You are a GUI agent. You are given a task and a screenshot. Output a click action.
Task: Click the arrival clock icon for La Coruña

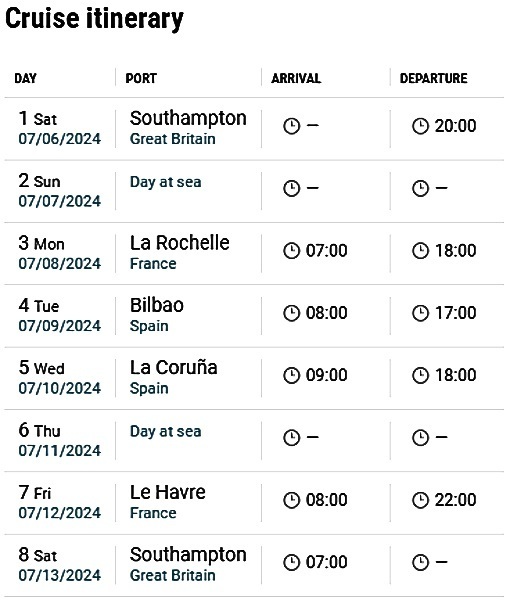tap(292, 375)
